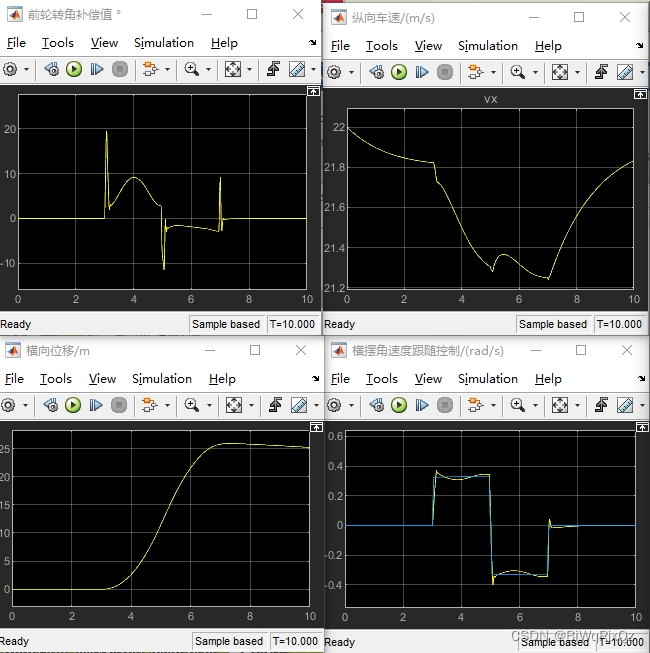Open triggers icon in longitudinal speed scope
The height and width of the screenshot is (653, 650).
point(601,72)
